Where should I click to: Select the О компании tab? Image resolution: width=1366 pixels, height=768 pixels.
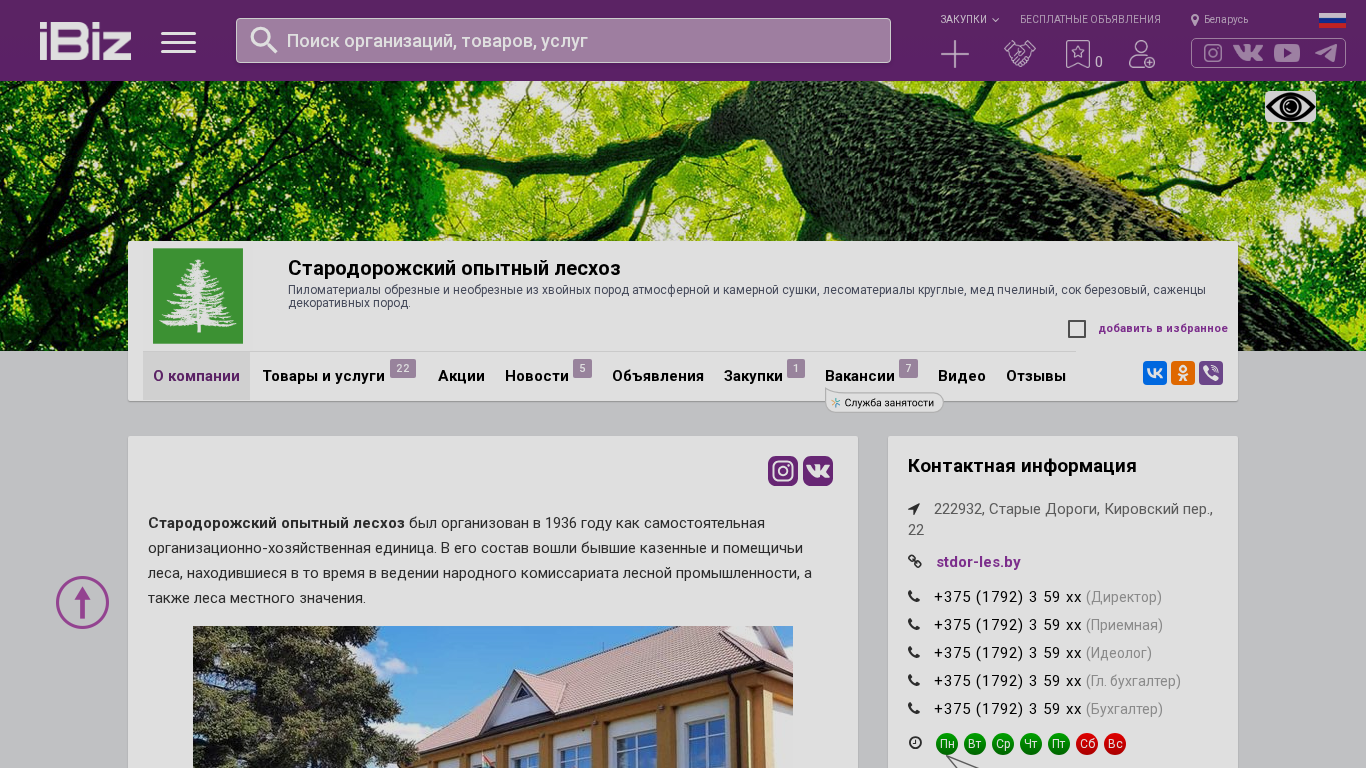point(196,376)
